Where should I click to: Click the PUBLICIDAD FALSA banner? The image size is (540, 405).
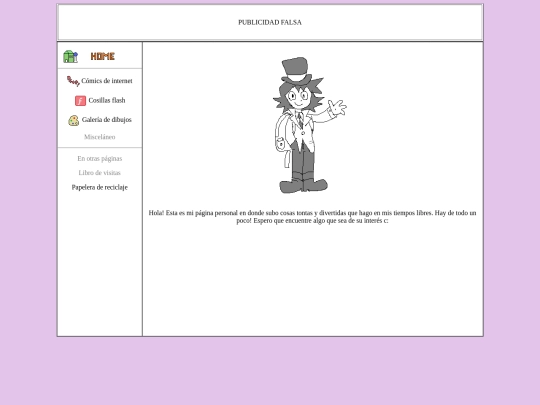[x=270, y=22]
